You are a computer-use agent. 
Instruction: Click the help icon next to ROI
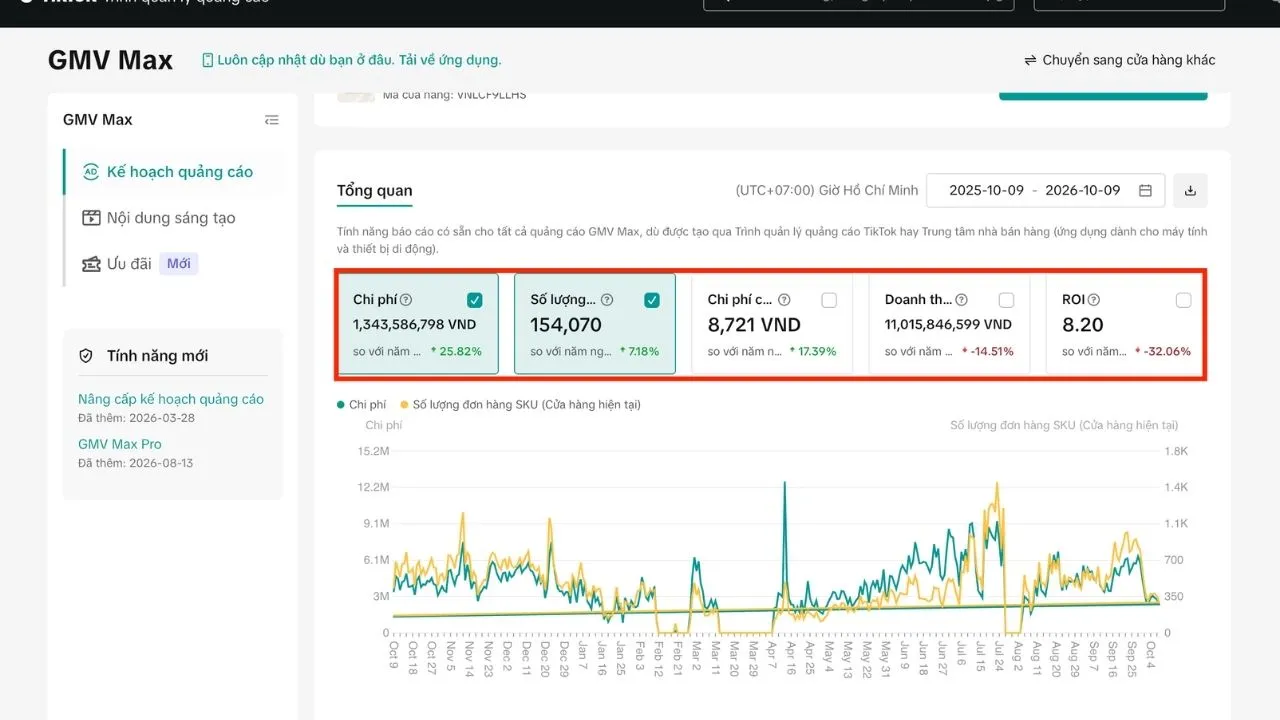[1094, 300]
